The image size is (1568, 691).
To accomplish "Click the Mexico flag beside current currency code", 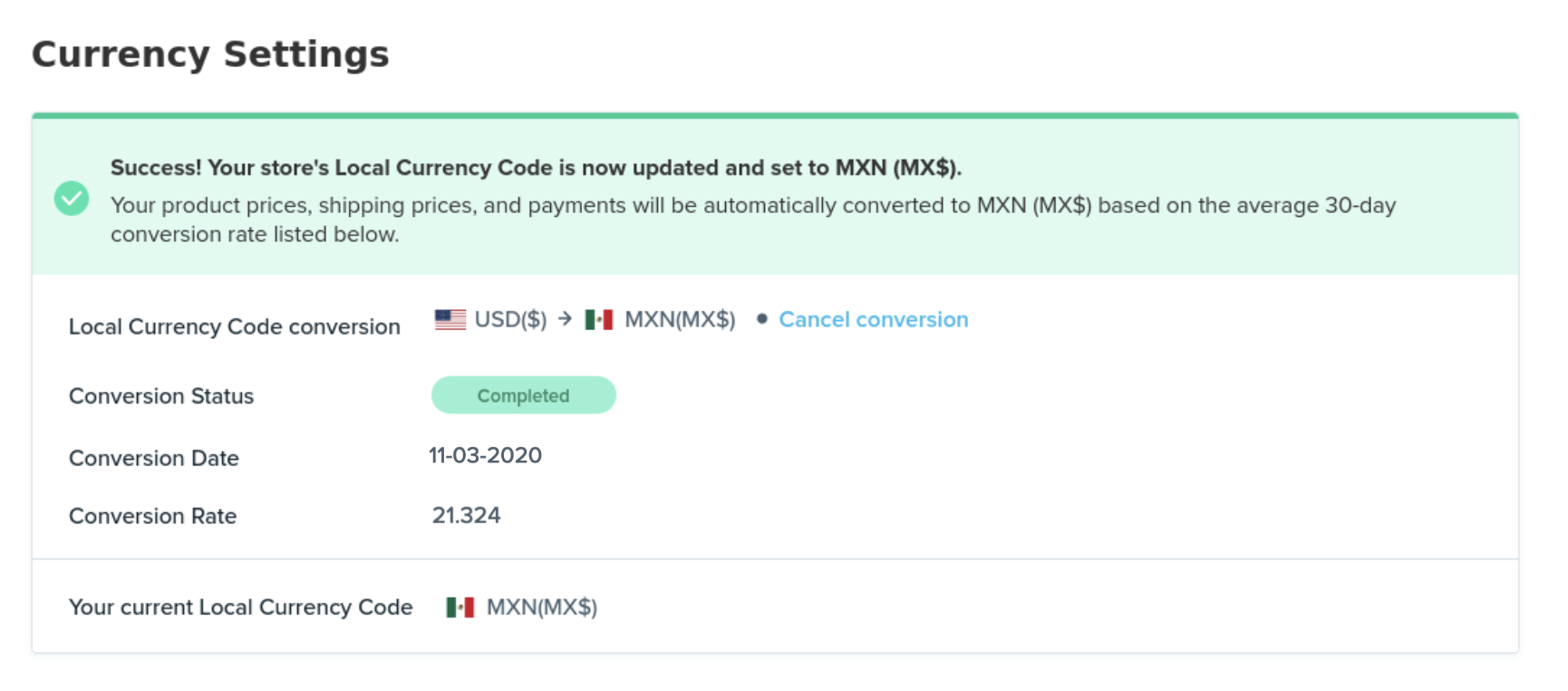I will (460, 607).
